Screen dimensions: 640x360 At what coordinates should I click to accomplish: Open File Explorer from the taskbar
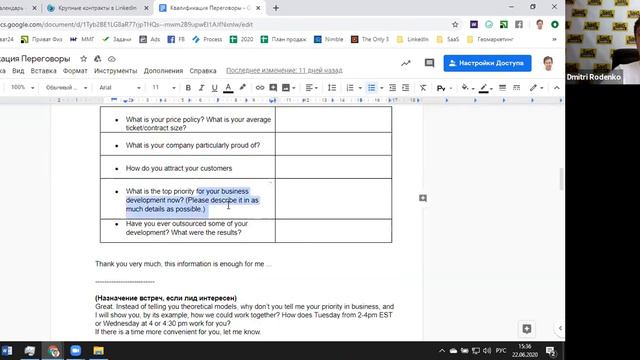click(98, 351)
